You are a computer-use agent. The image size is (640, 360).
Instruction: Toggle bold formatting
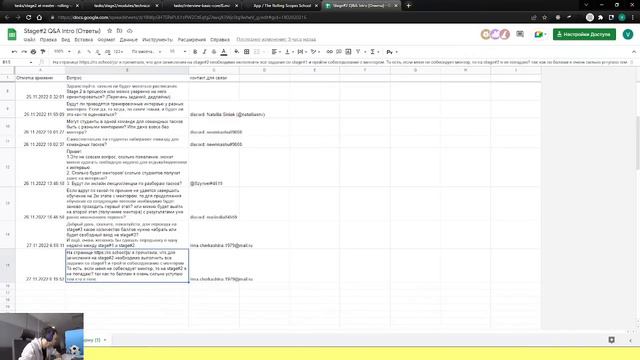(x=195, y=52)
